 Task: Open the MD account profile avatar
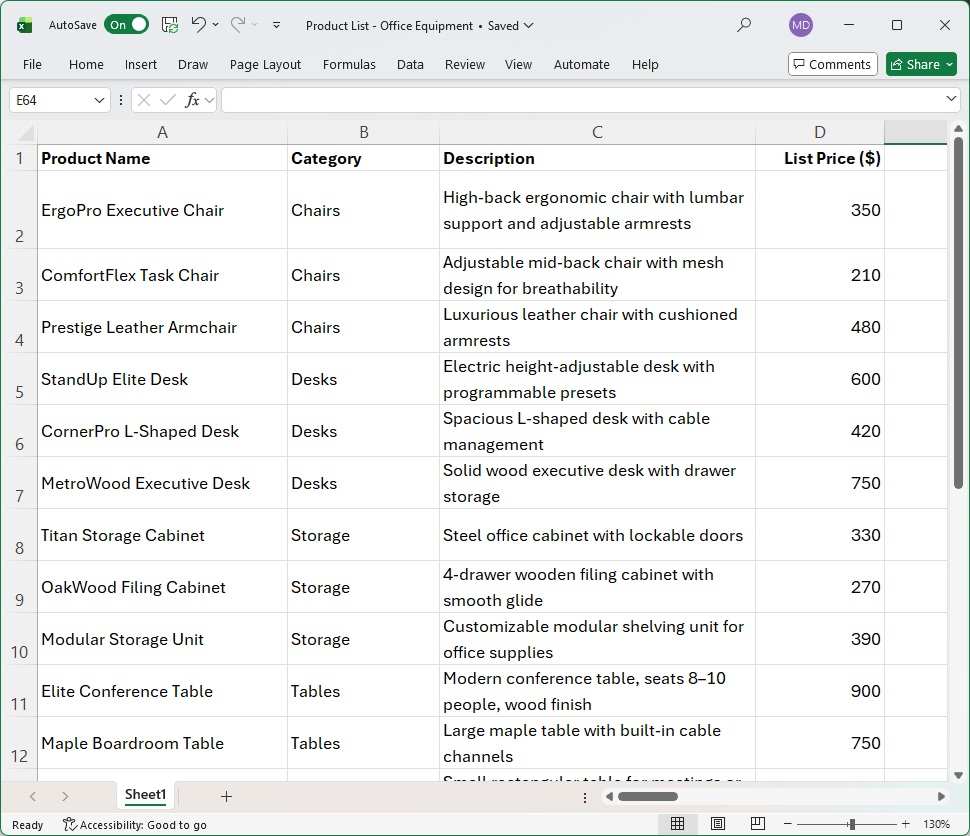tap(800, 25)
